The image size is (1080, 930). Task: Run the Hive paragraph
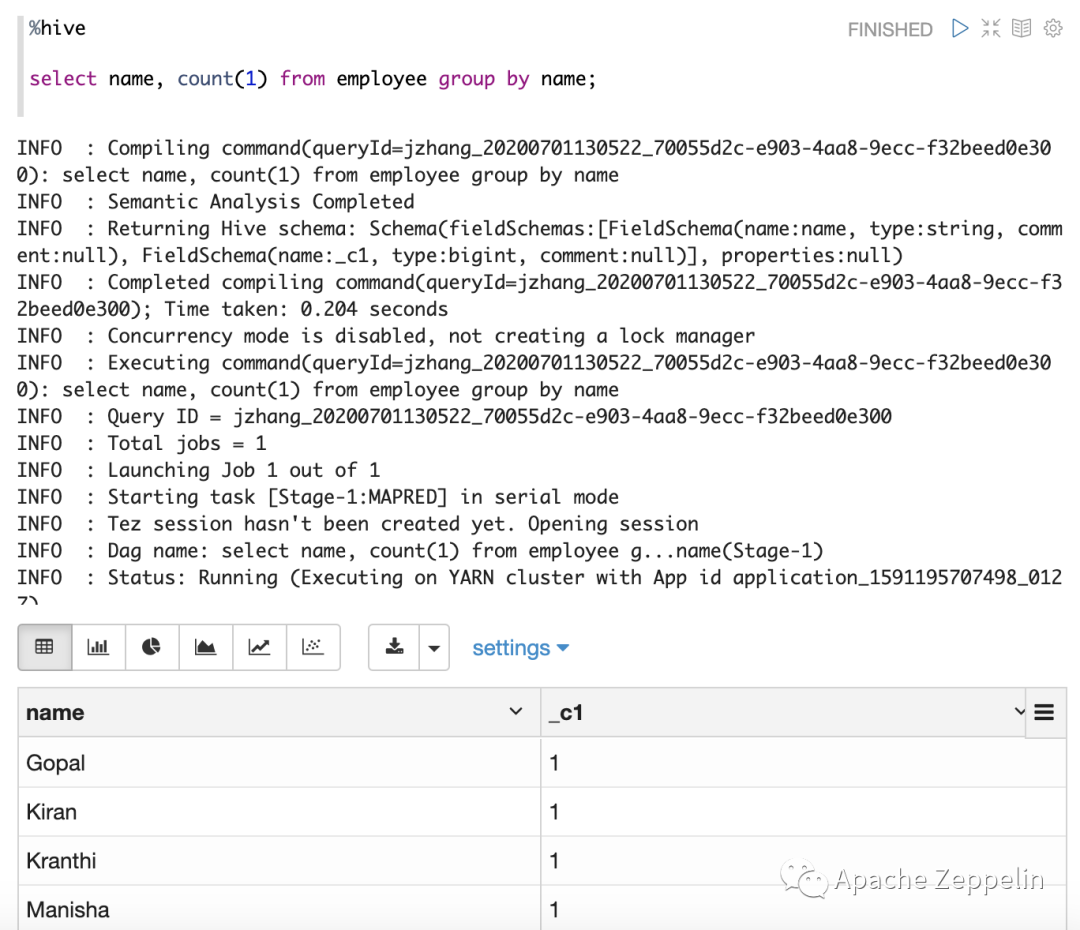point(960,29)
